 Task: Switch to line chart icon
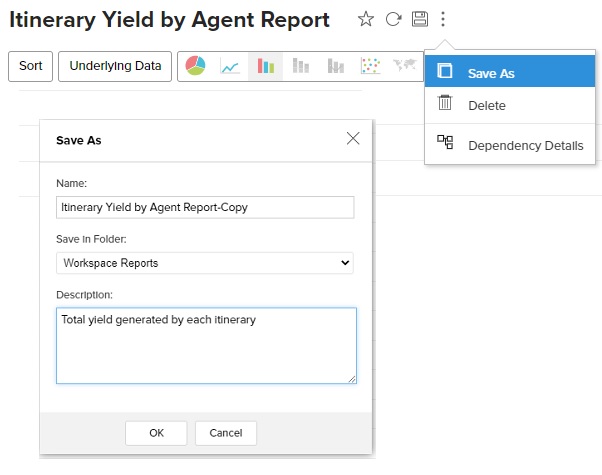[x=230, y=66]
